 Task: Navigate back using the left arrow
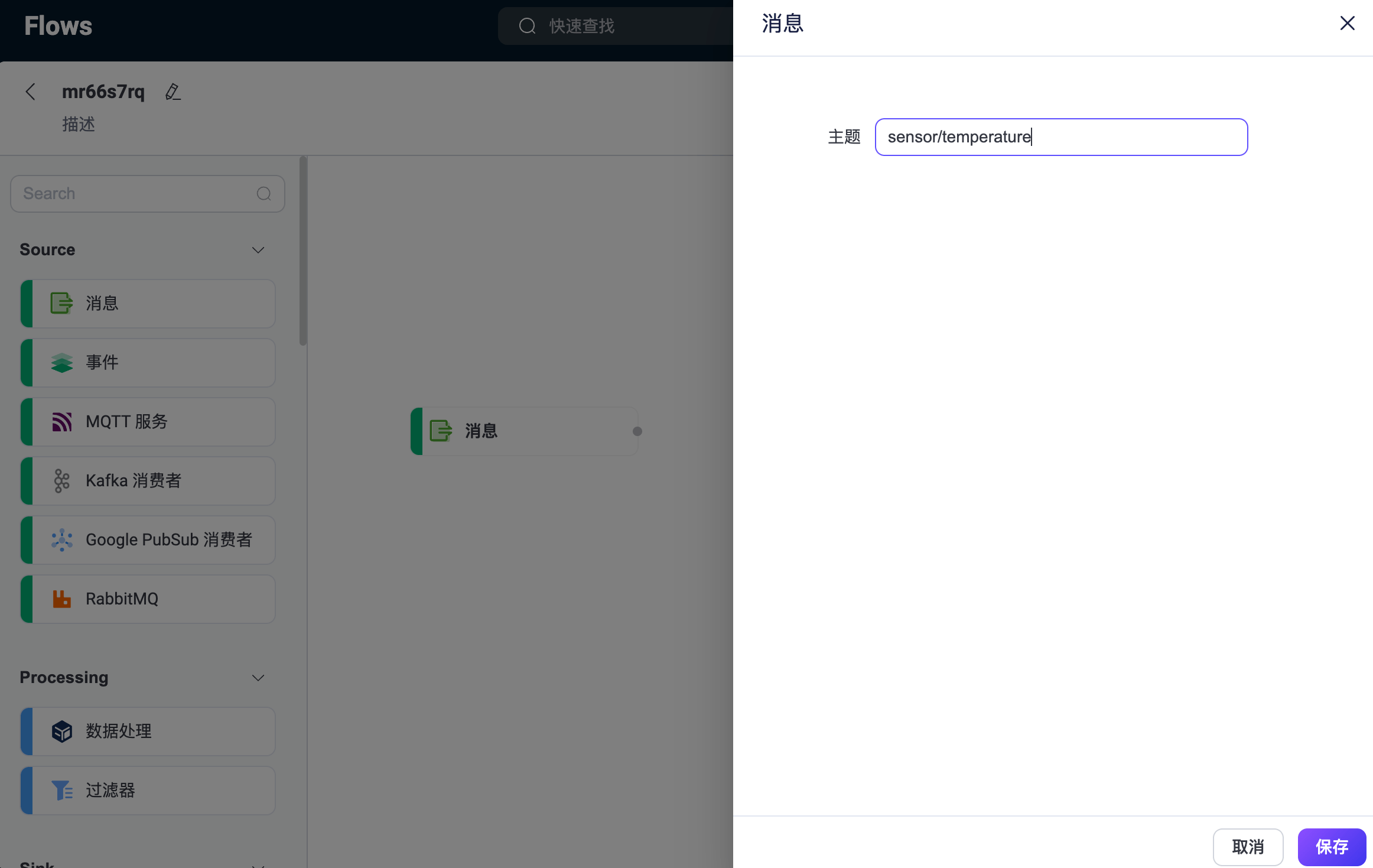(x=30, y=92)
